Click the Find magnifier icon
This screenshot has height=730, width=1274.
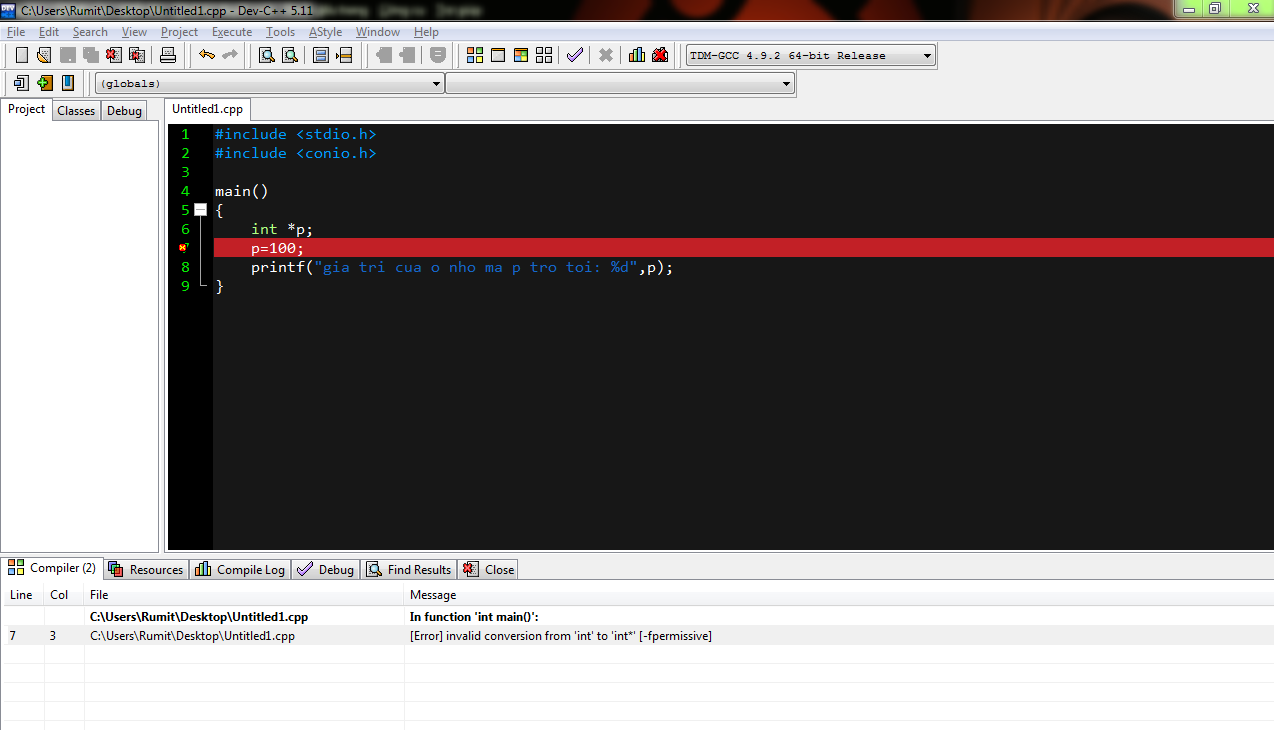(267, 55)
